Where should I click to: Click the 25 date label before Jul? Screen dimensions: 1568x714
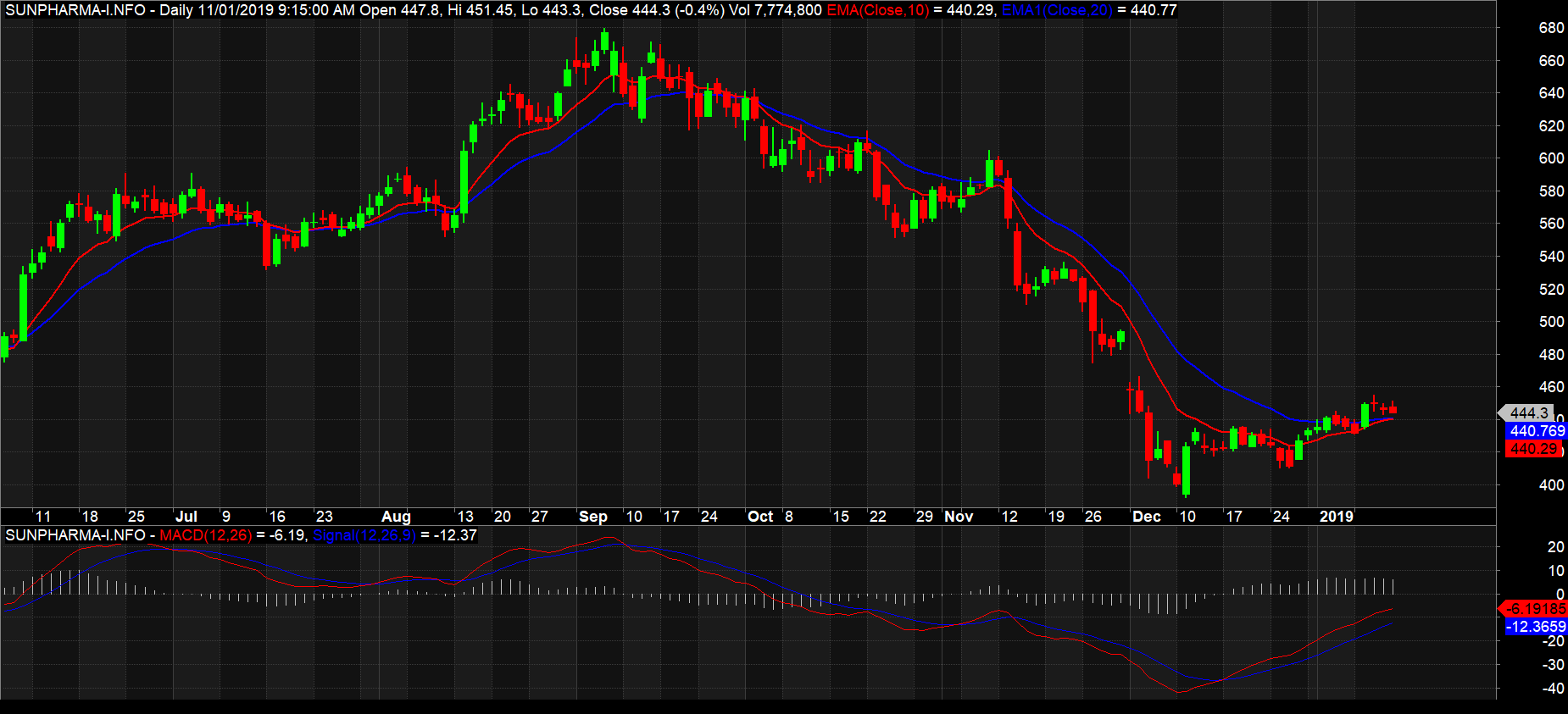[x=136, y=517]
